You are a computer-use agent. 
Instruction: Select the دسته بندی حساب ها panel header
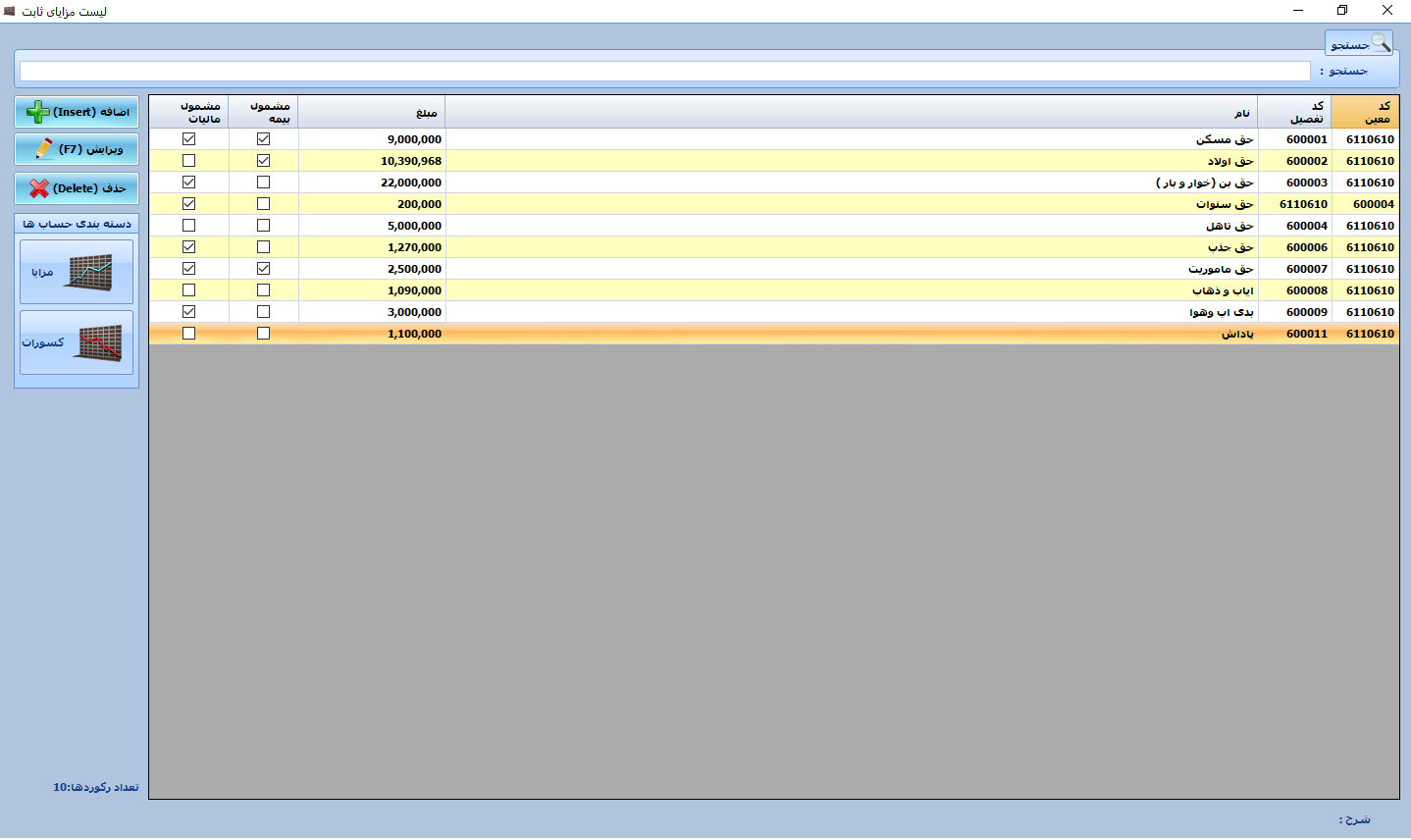[77, 224]
